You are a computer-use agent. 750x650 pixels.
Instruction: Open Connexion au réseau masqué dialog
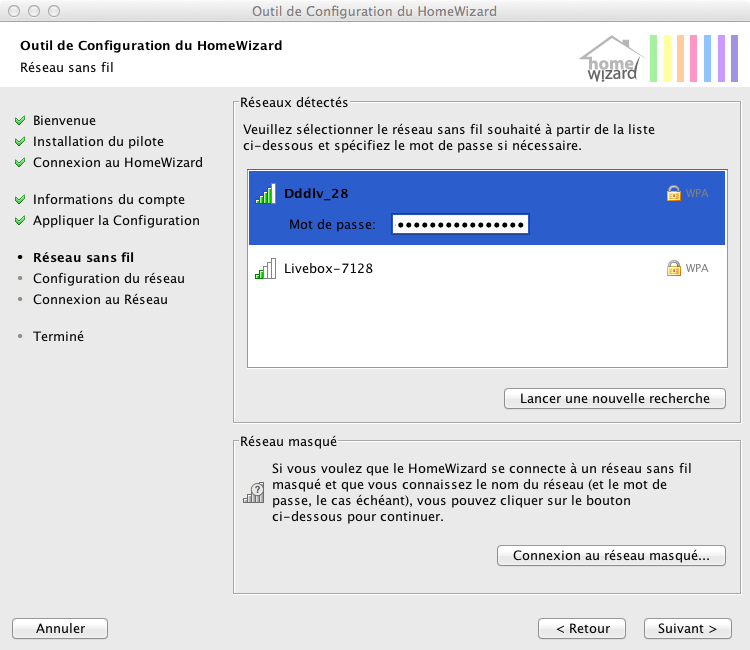[x=611, y=555]
